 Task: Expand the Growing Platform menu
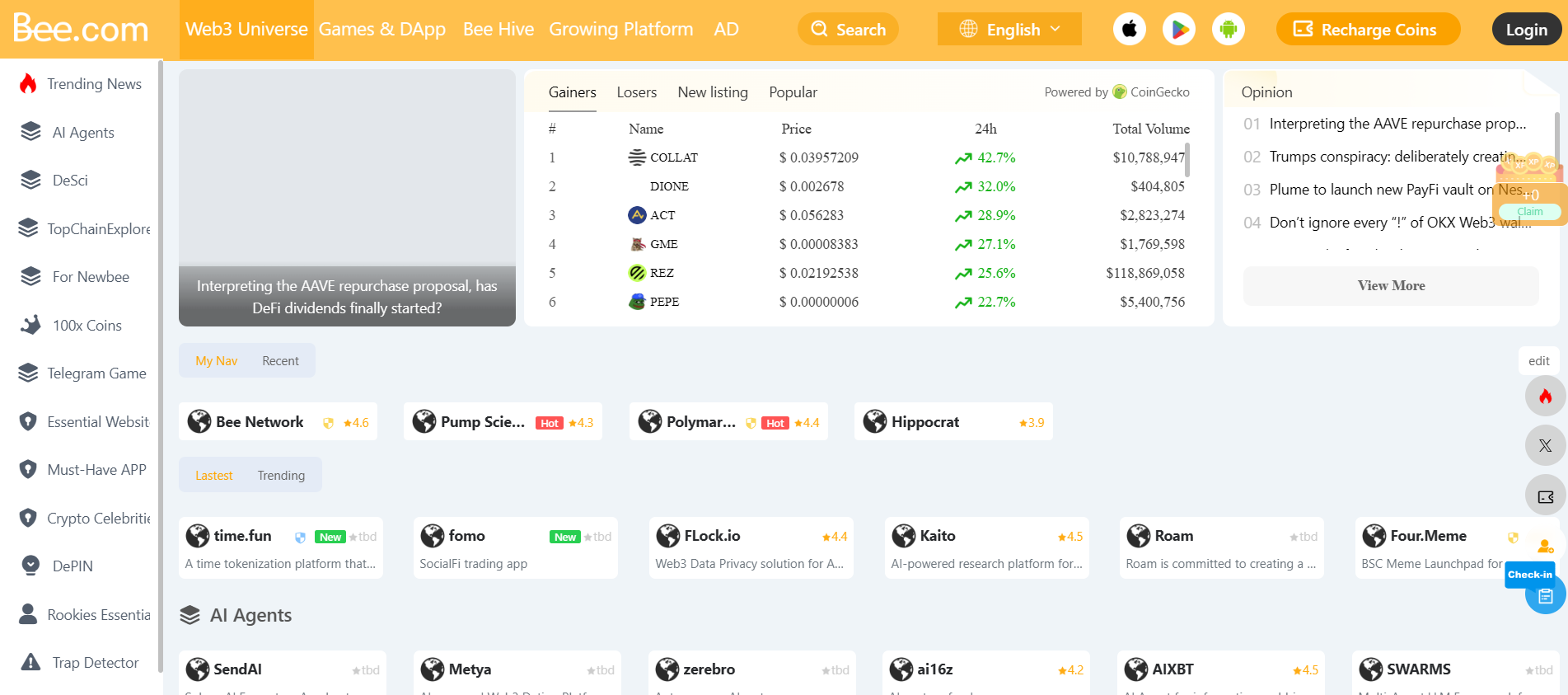pos(620,30)
